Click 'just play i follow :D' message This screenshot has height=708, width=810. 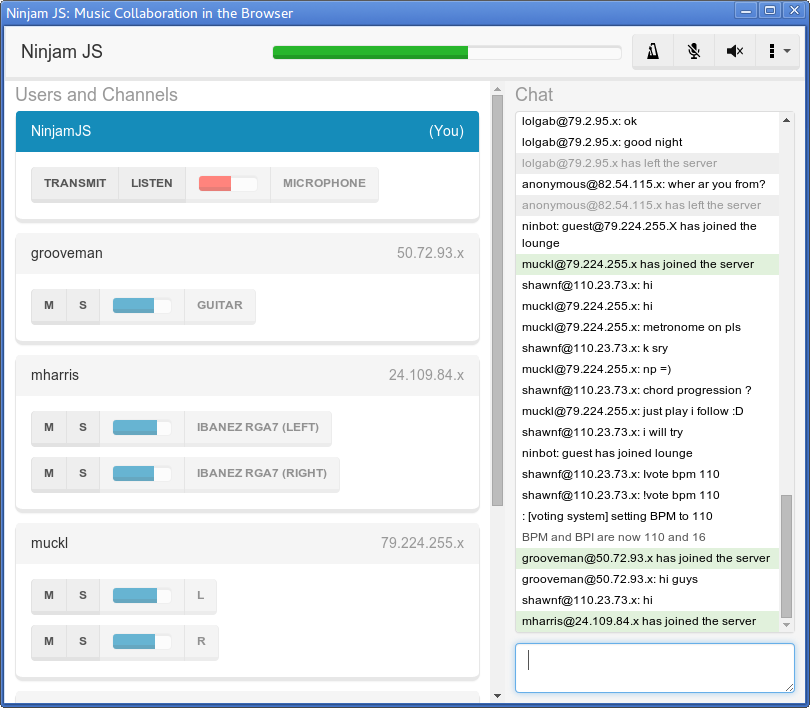click(647, 411)
